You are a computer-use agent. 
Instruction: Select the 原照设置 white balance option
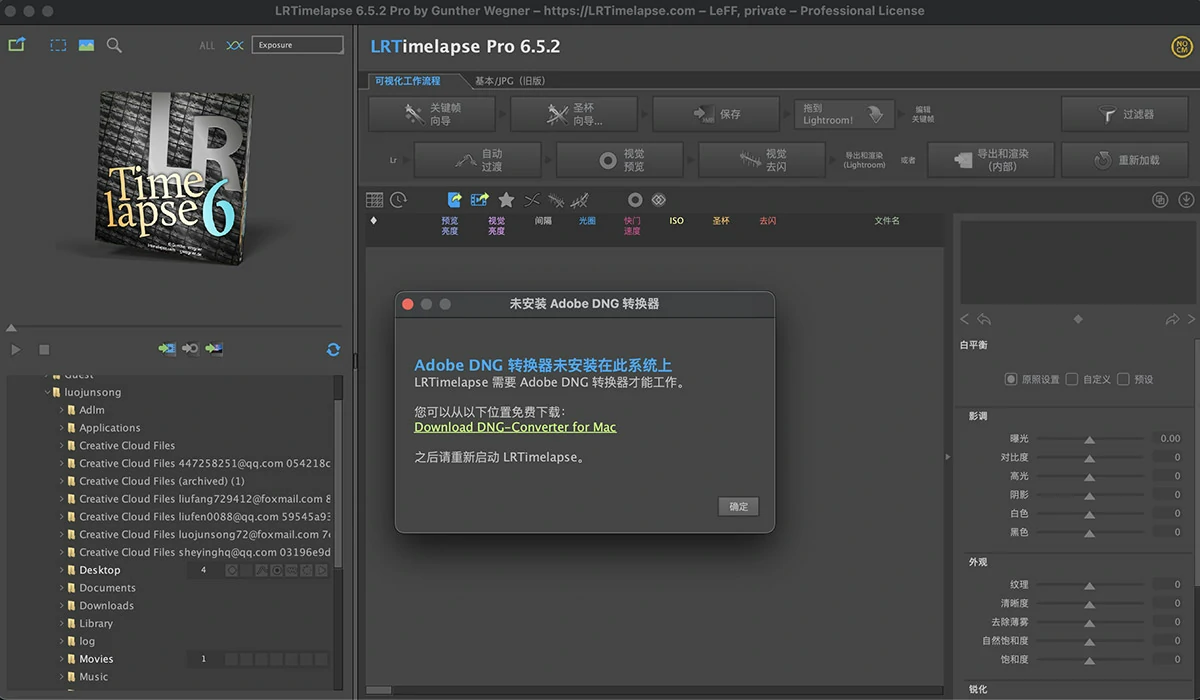[1011, 379]
